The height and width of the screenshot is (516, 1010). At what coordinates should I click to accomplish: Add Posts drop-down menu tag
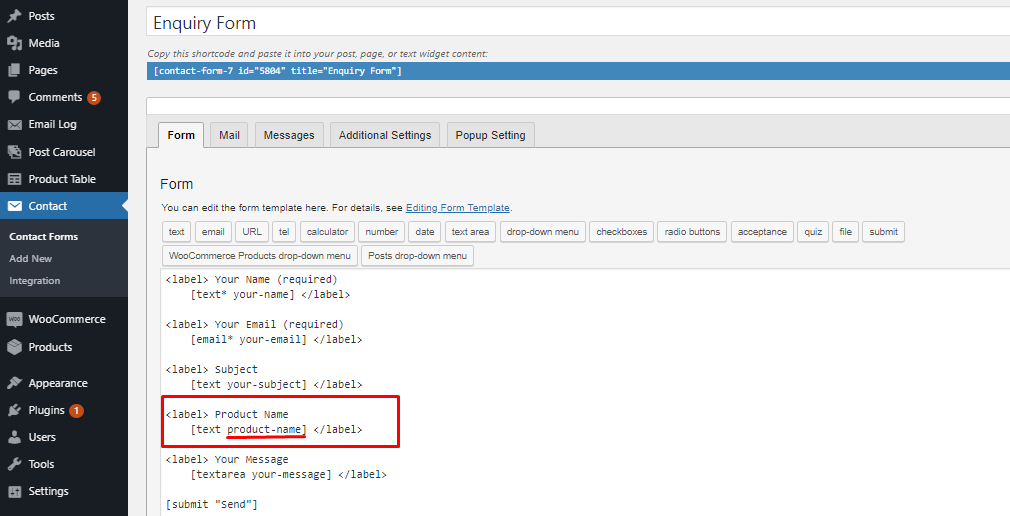pyautogui.click(x=417, y=256)
